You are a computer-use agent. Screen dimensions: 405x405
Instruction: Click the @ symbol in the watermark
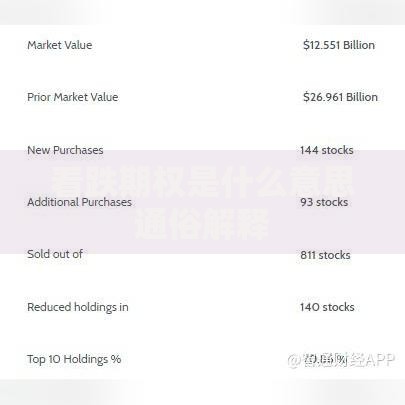(294, 361)
